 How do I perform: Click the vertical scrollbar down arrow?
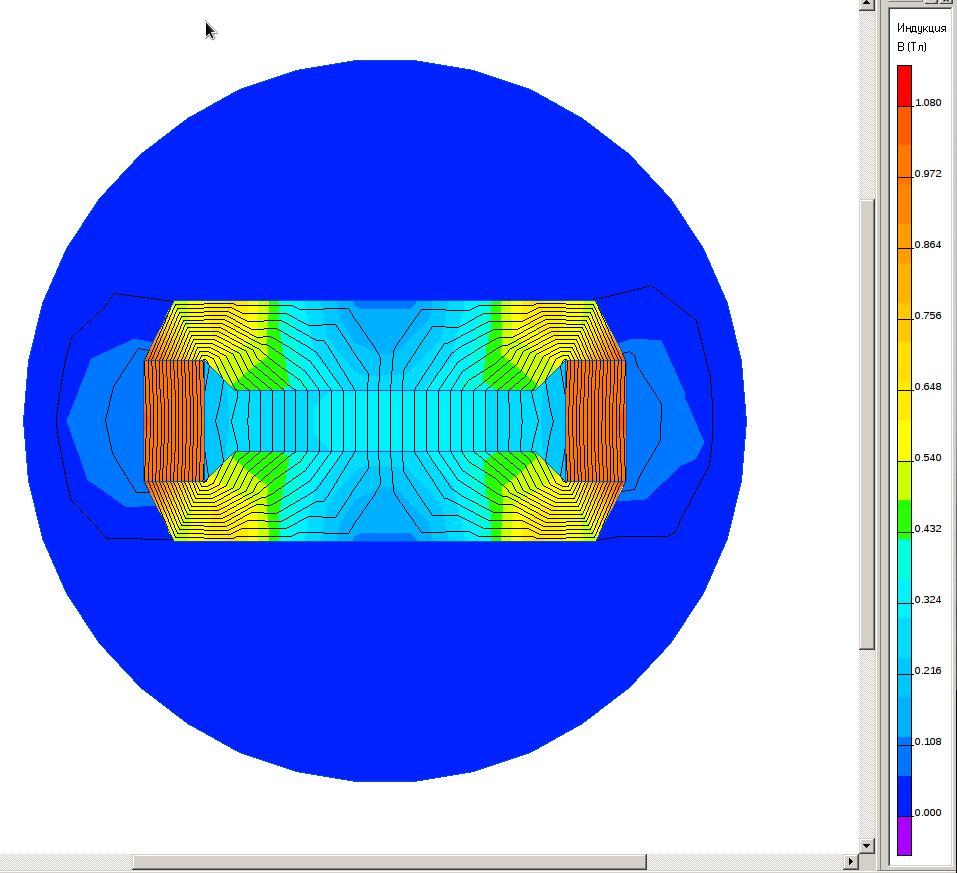(x=867, y=846)
